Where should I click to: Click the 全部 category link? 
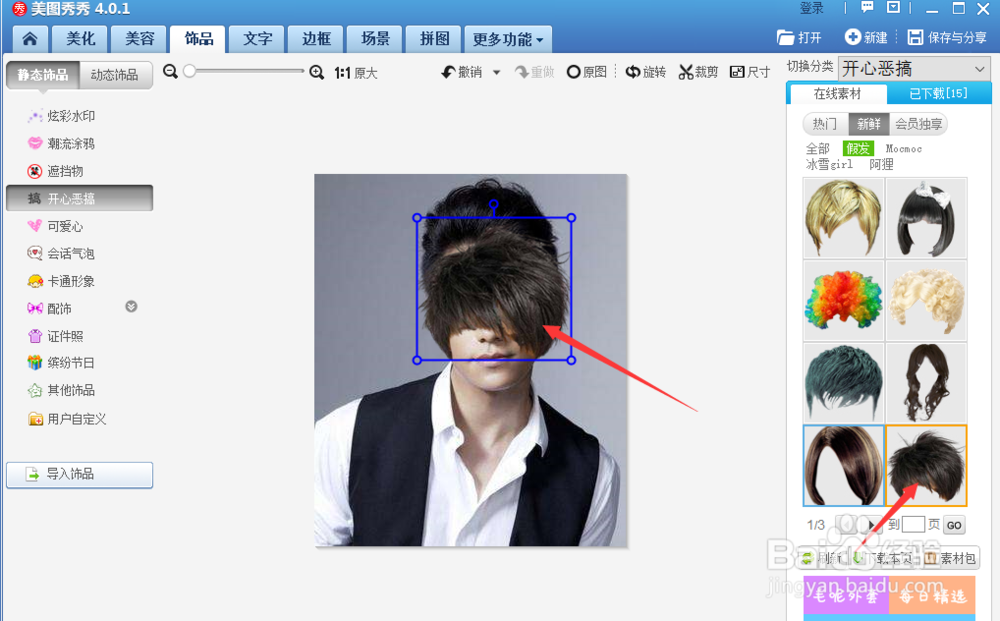click(818, 149)
